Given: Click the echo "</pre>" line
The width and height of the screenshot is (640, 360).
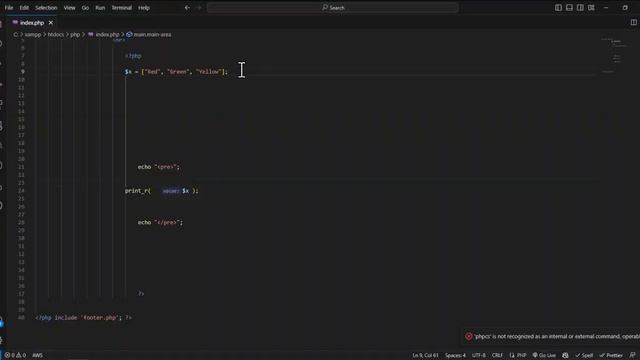Looking at the screenshot, I should (160, 222).
